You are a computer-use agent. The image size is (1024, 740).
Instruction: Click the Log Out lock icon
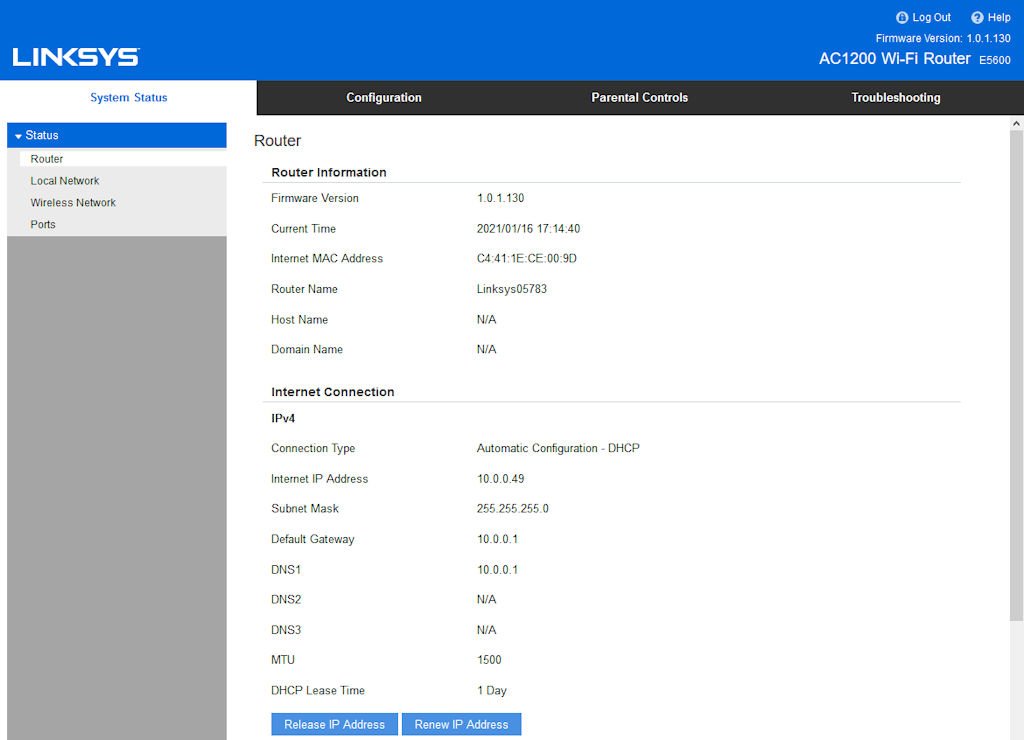[902, 18]
